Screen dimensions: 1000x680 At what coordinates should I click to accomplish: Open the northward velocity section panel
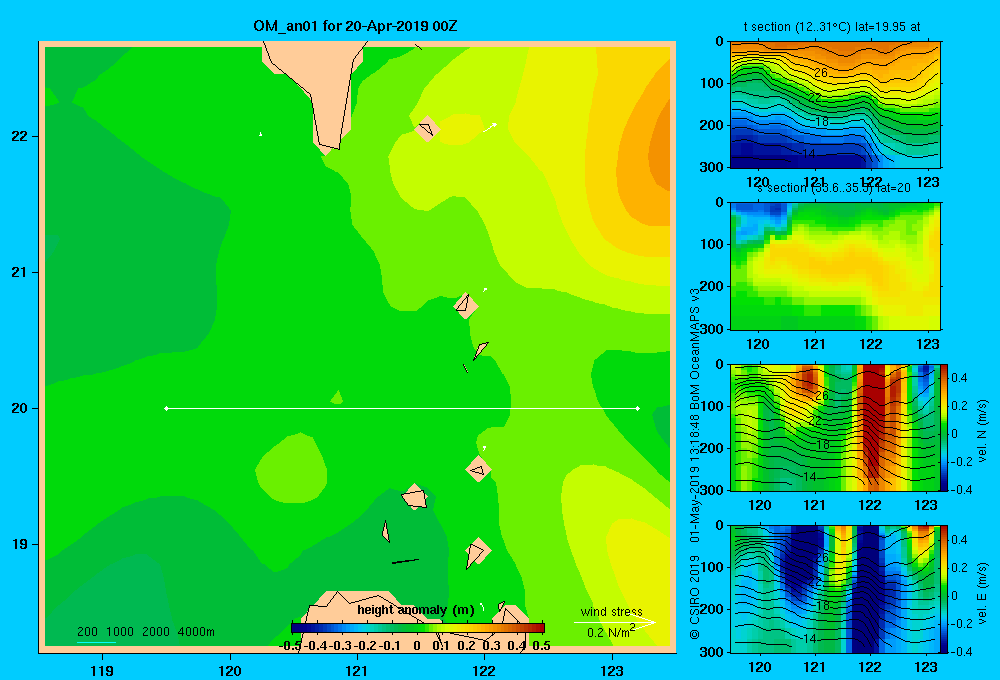click(835, 427)
